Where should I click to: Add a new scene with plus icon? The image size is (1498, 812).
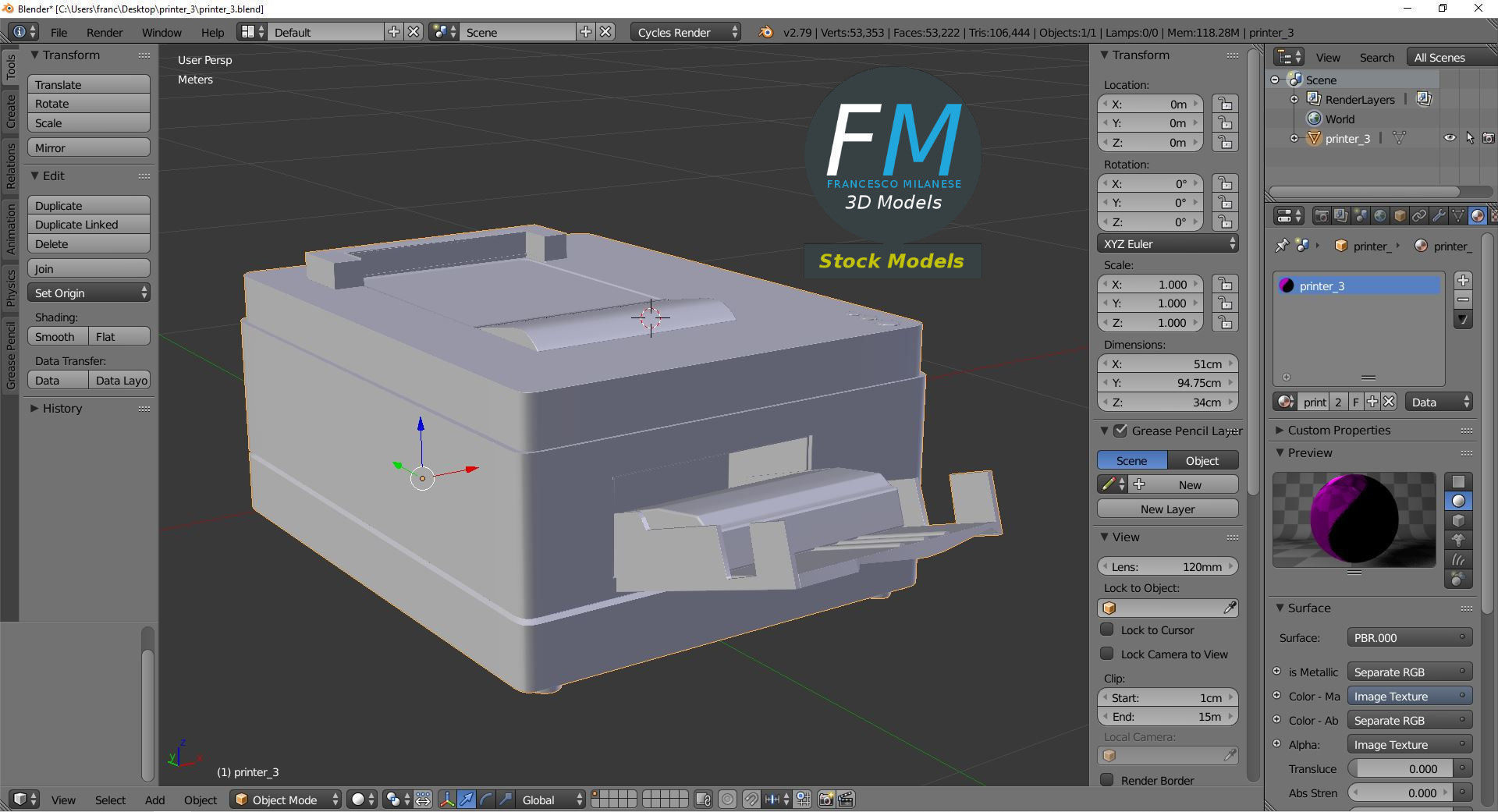(x=586, y=32)
